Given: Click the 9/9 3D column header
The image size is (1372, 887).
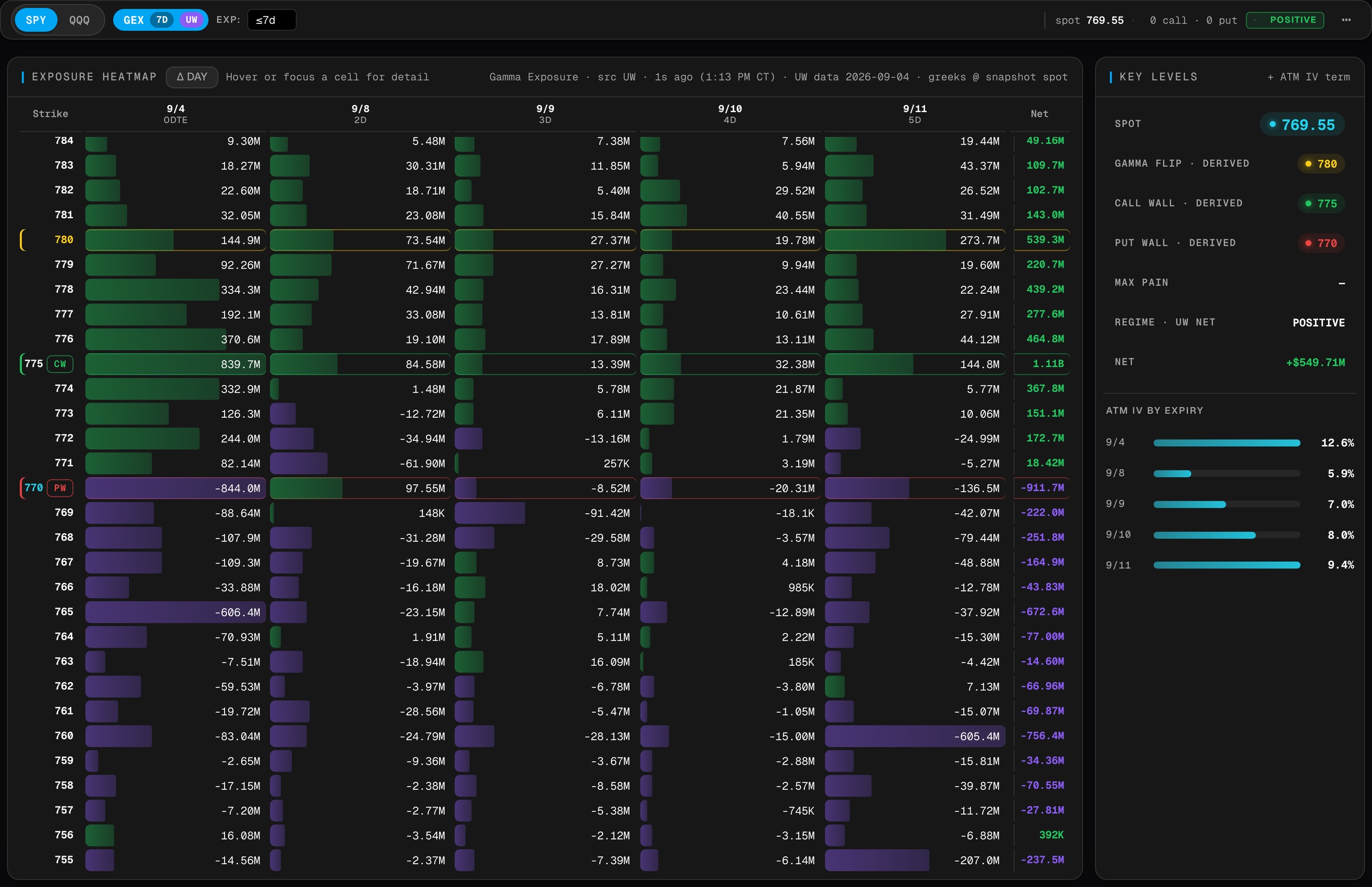Looking at the screenshot, I should tap(545, 114).
